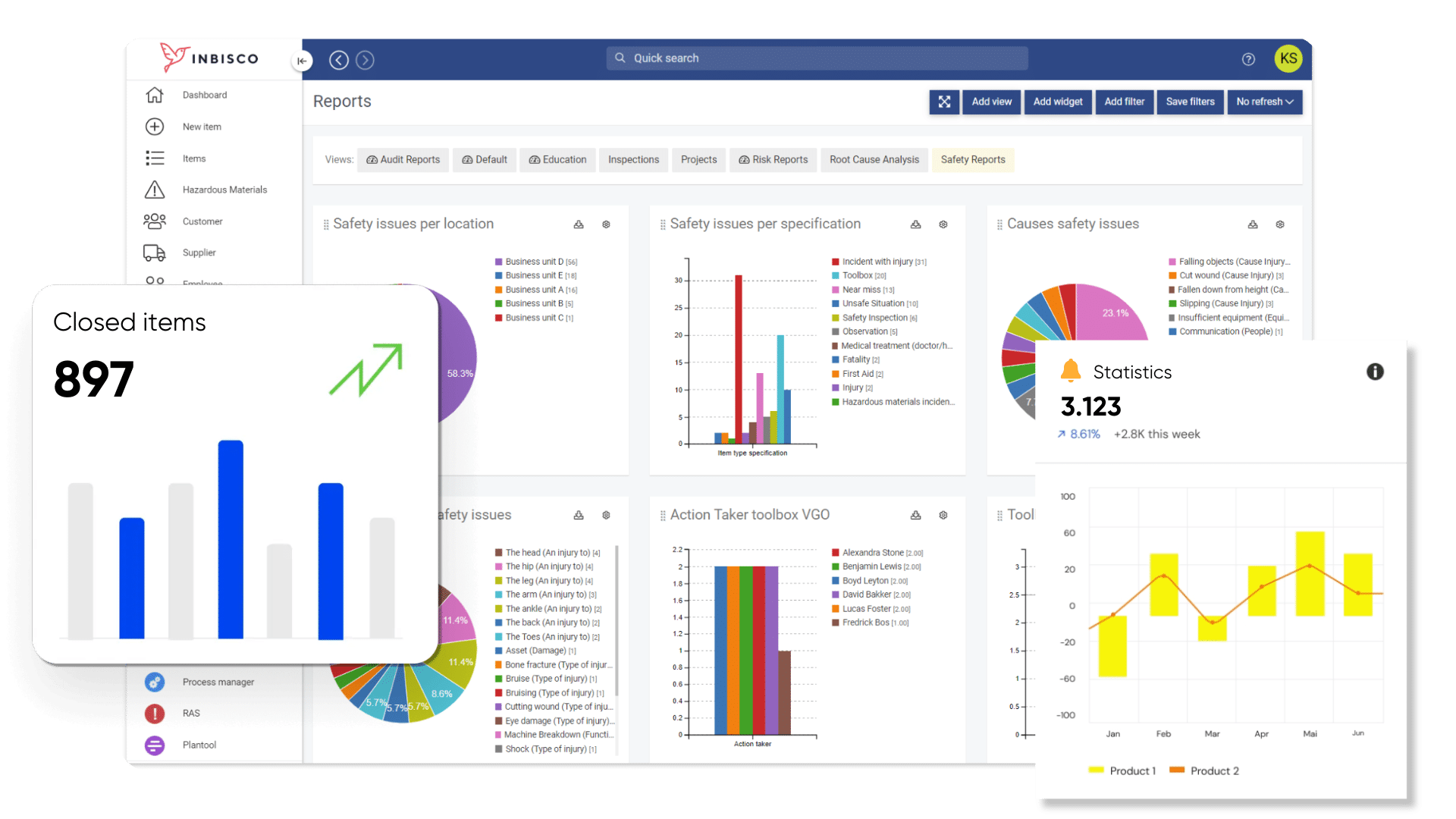
Task: Switch to the Safety Reports view
Action: 973,159
